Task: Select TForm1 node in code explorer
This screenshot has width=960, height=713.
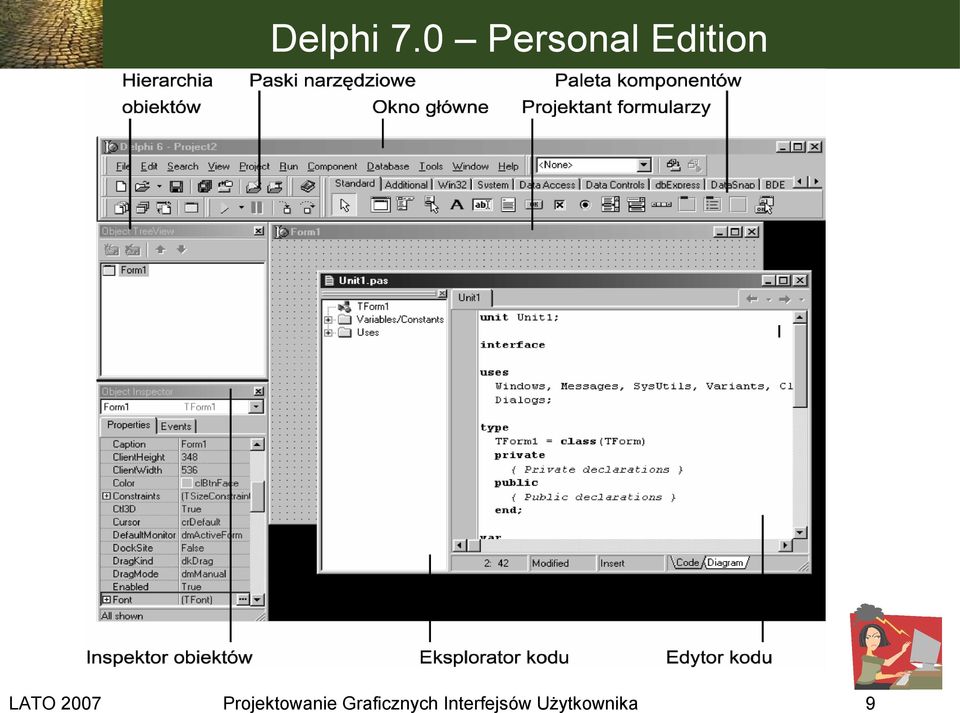Action: [x=372, y=306]
